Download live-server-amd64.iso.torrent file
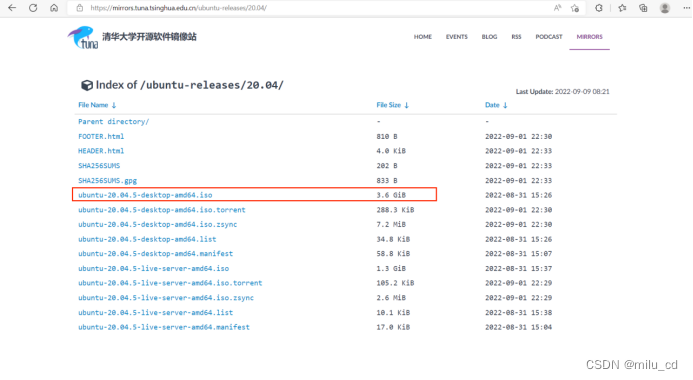Image resolution: width=693 pixels, height=380 pixels. [170, 283]
